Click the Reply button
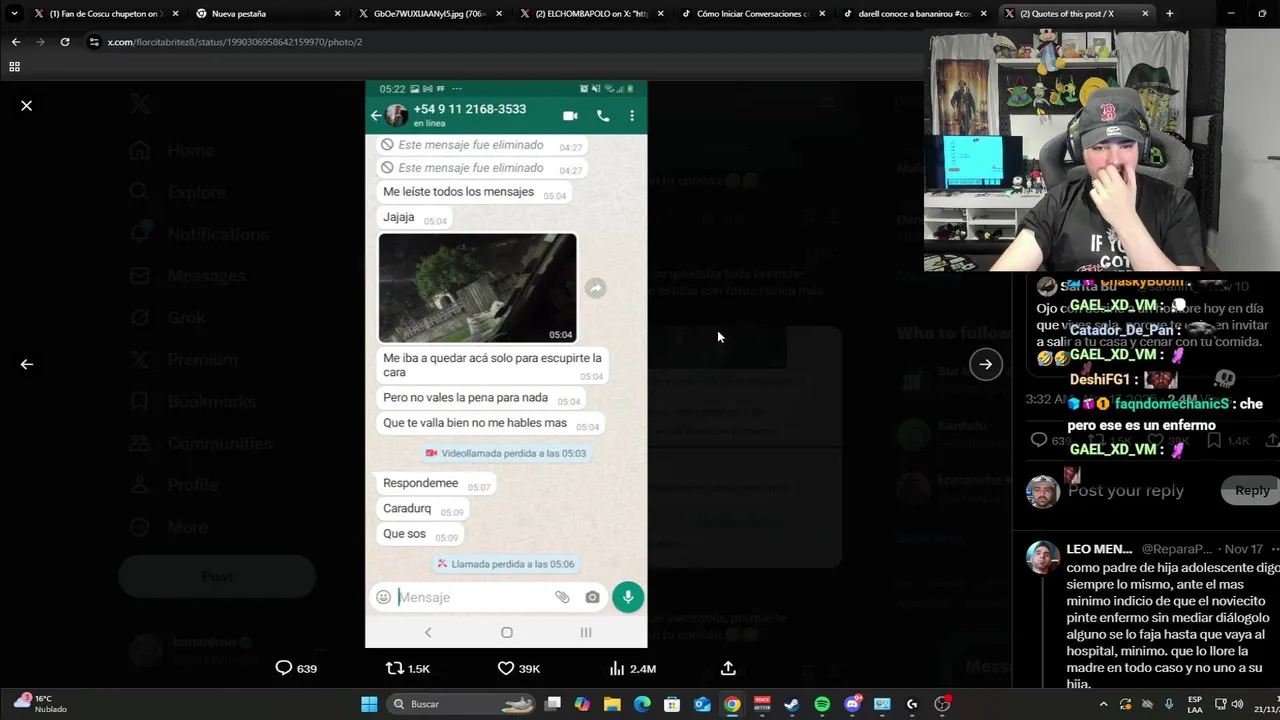 (1251, 490)
